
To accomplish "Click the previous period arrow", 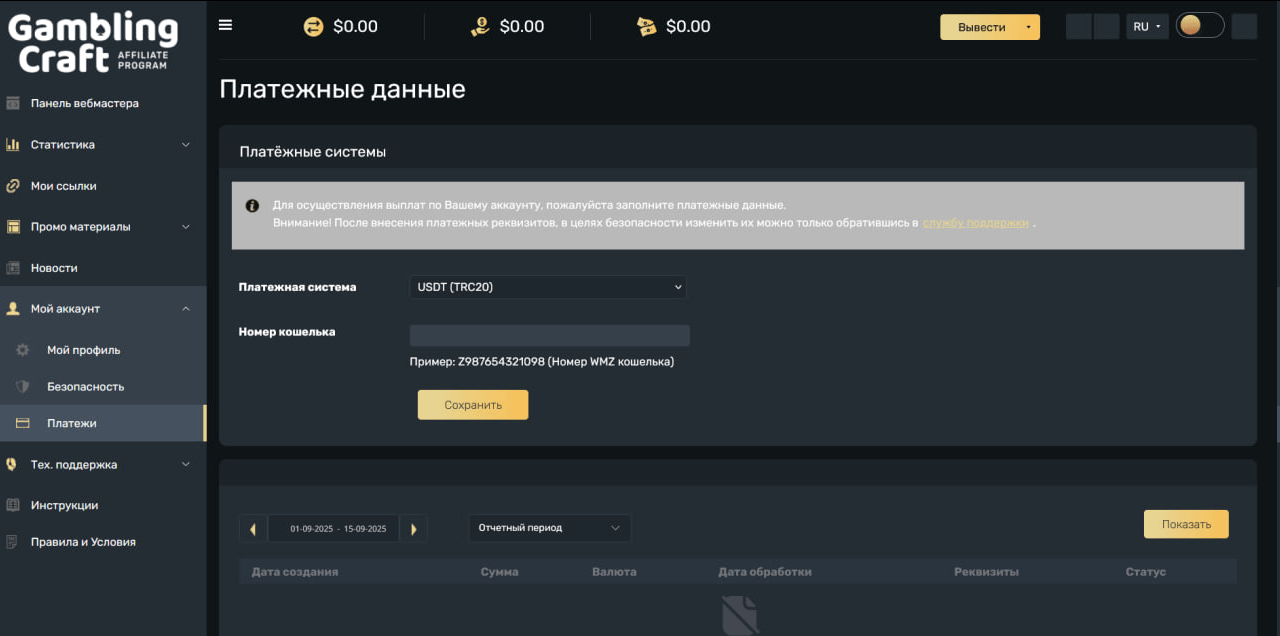I will [253, 529].
